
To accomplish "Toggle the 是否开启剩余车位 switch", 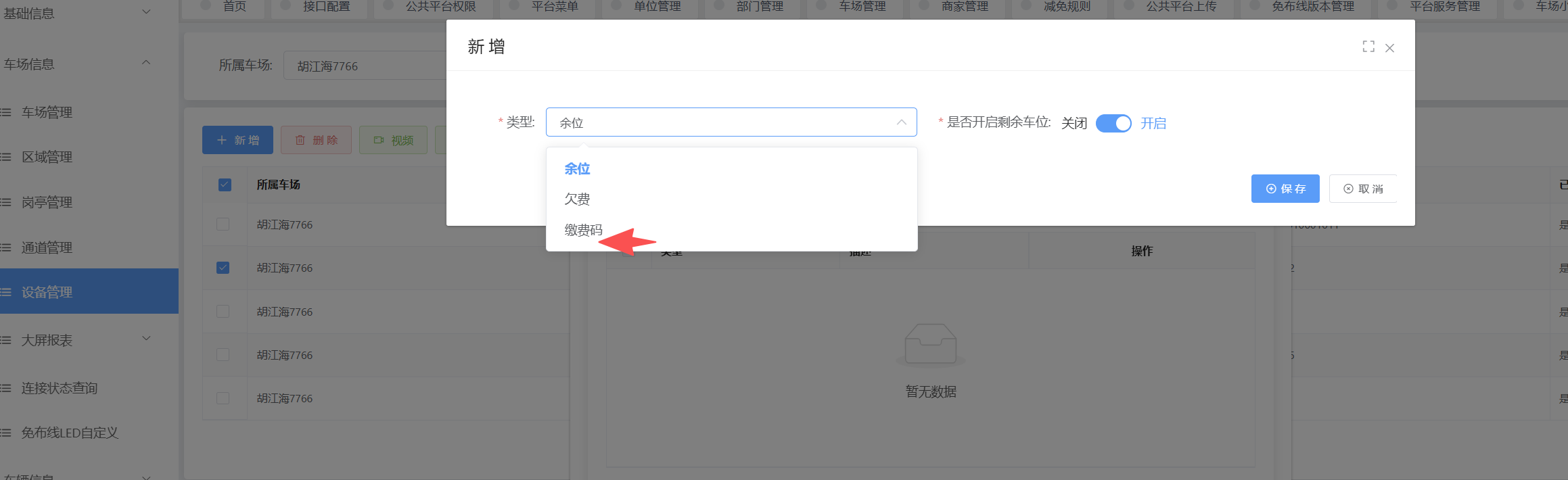I will click(1113, 123).
